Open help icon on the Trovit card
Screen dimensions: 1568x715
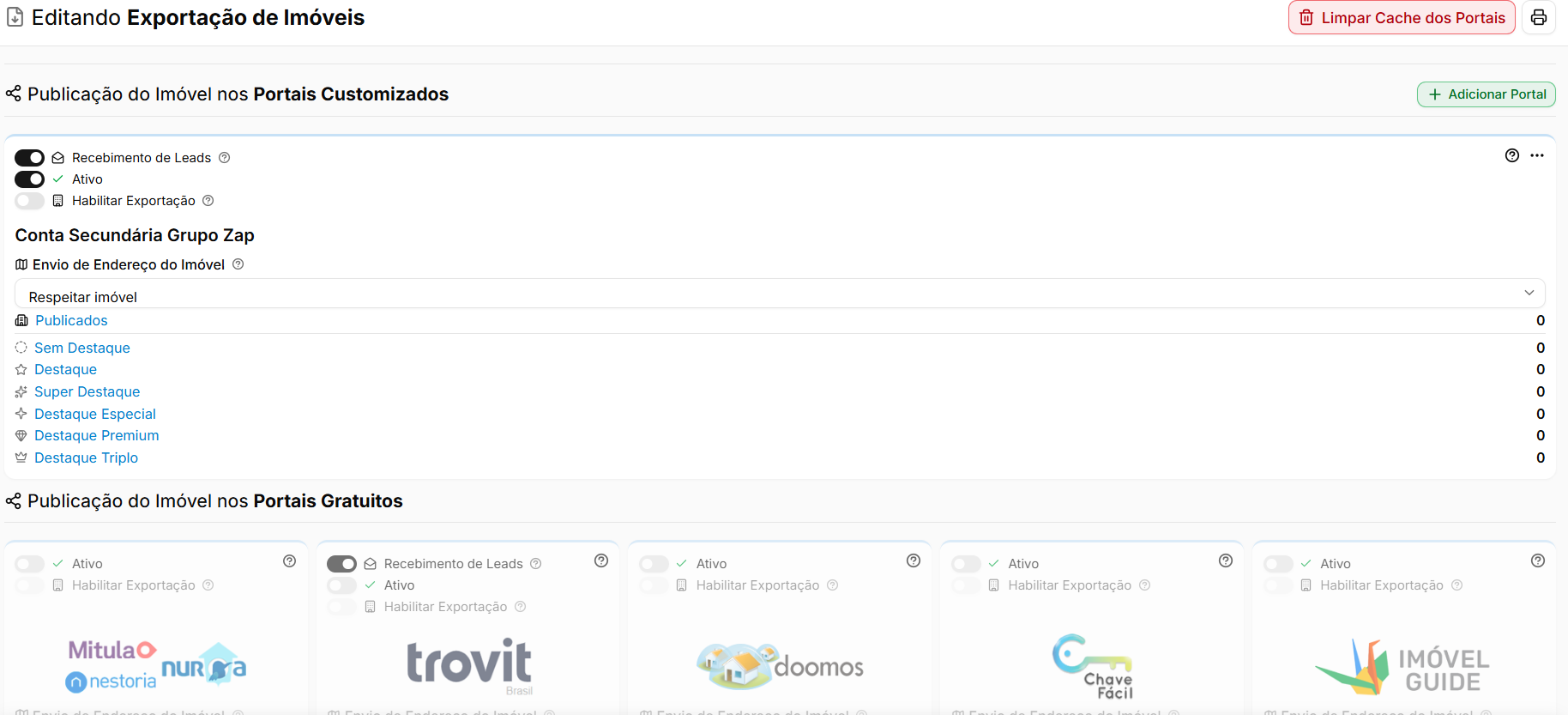(x=601, y=560)
